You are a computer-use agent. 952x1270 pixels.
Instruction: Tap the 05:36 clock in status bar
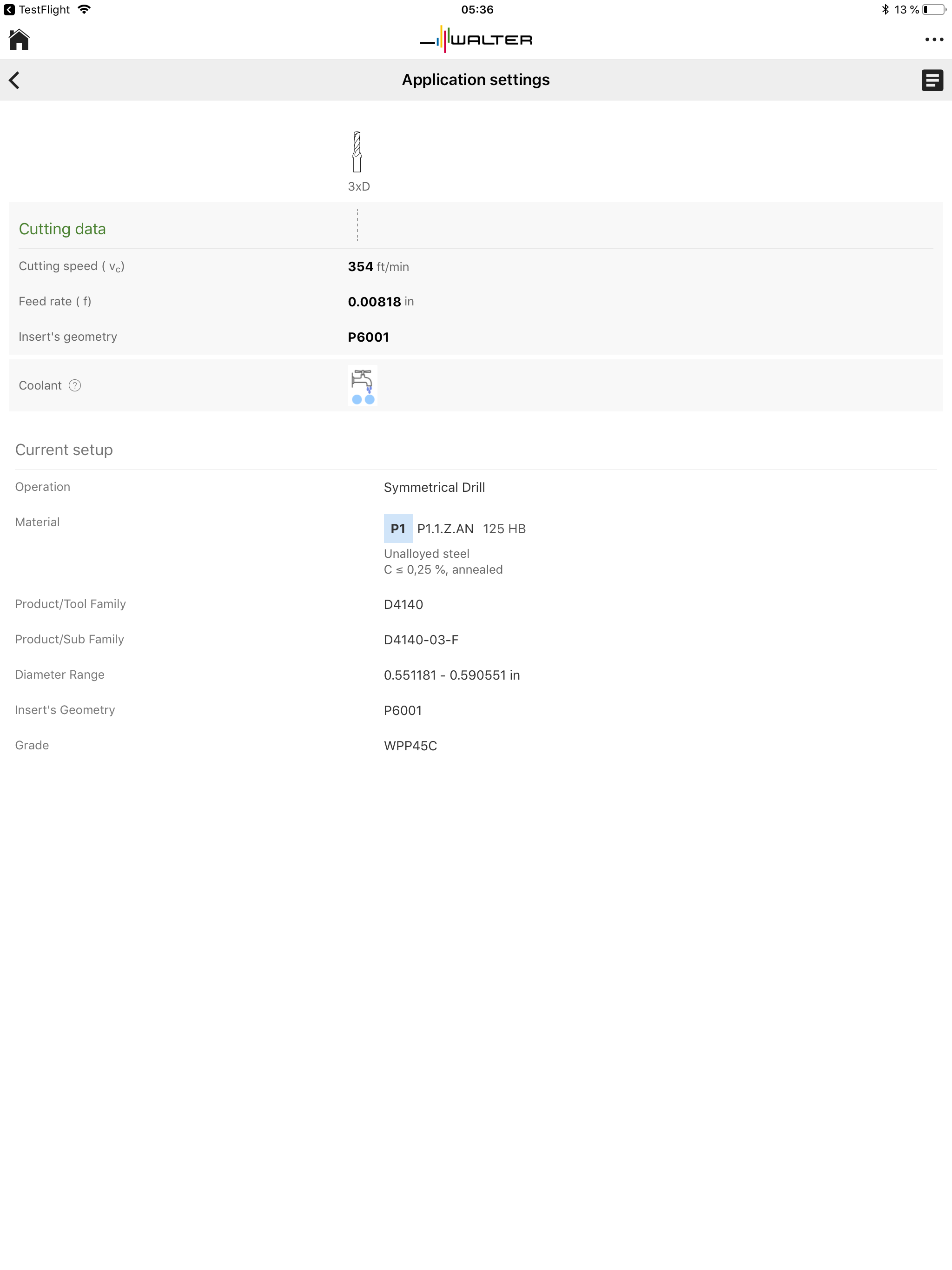[x=477, y=10]
